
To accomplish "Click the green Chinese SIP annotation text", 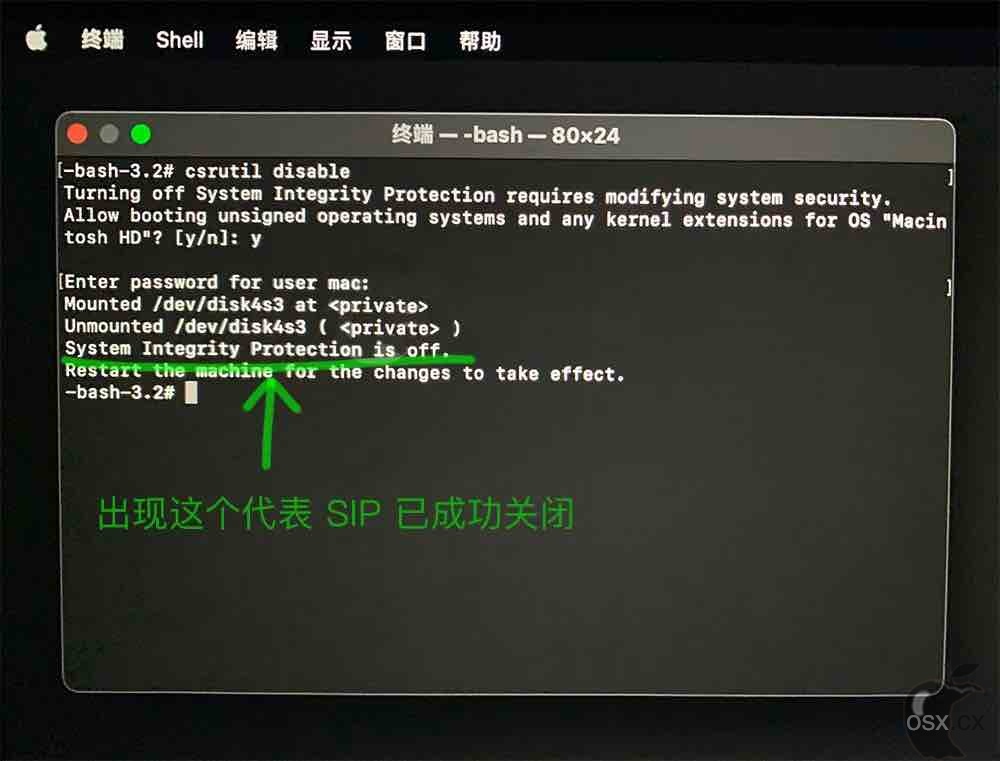I will click(x=336, y=514).
